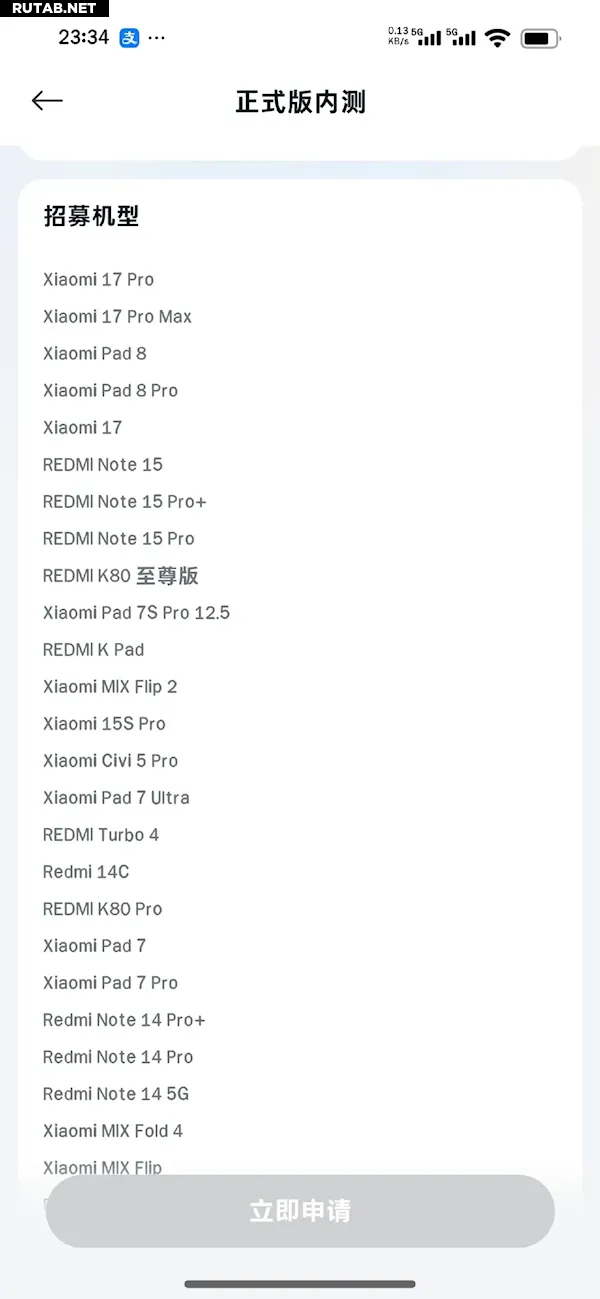This screenshot has width=600, height=1299.
Task: Tap Xiaomi MIX Fold 4 entry
Action: click(x=113, y=1131)
